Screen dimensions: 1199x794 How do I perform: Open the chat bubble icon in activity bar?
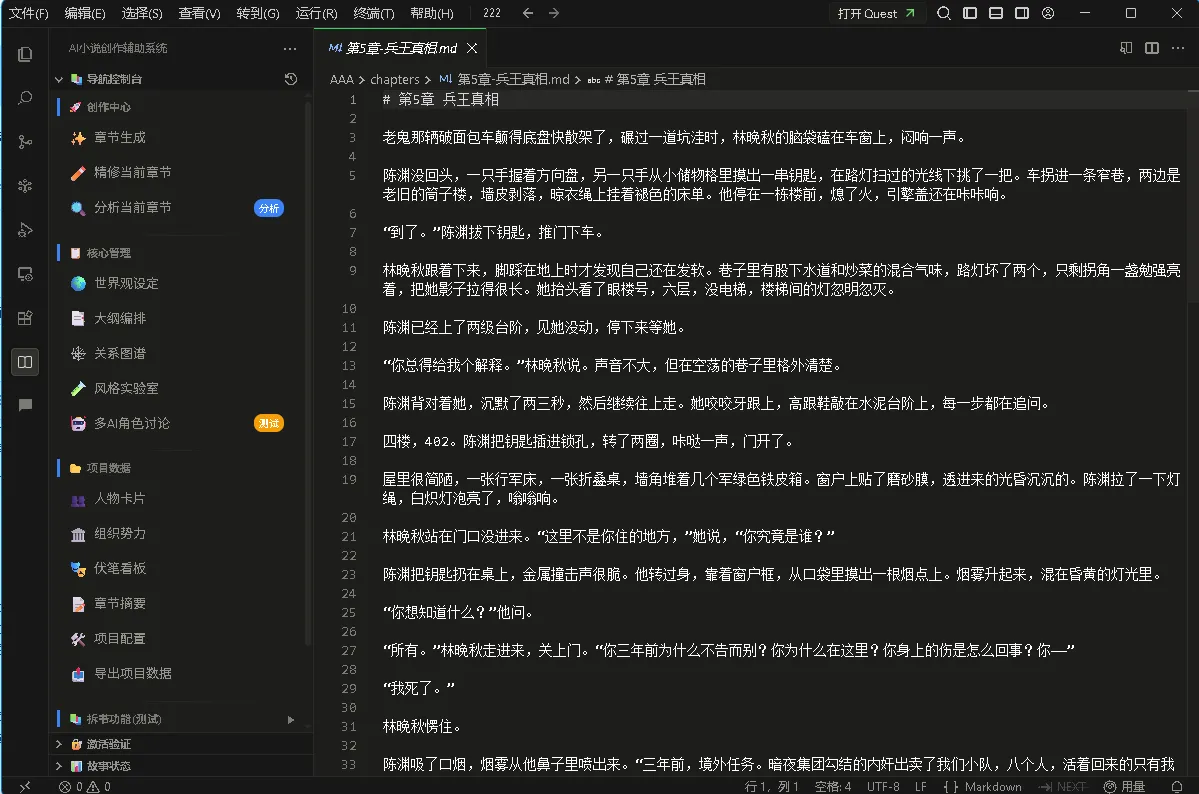[x=25, y=405]
